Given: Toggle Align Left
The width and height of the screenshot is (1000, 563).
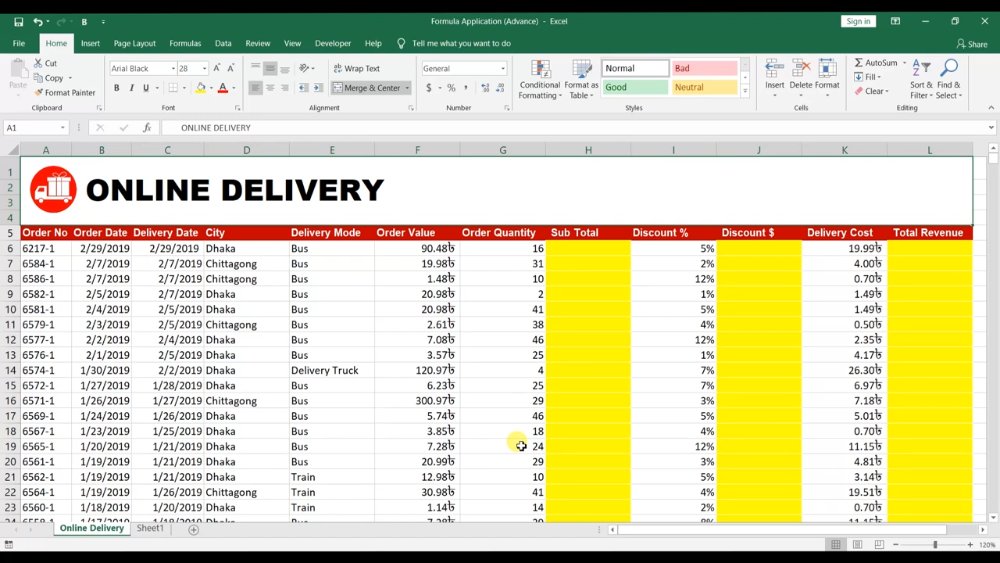Looking at the screenshot, I should (255, 88).
